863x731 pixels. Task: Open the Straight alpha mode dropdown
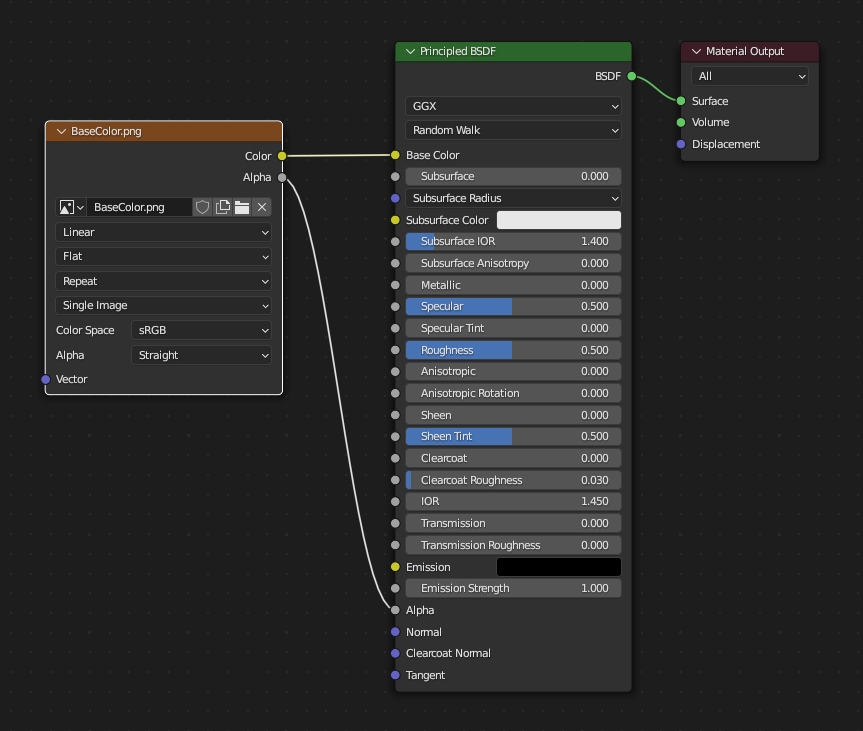coord(201,355)
